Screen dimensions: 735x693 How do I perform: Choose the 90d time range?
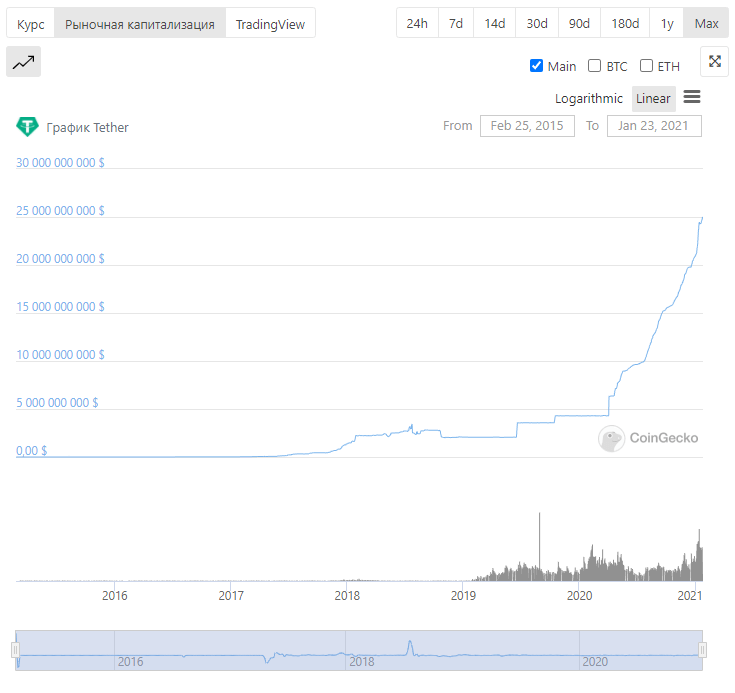coord(579,23)
